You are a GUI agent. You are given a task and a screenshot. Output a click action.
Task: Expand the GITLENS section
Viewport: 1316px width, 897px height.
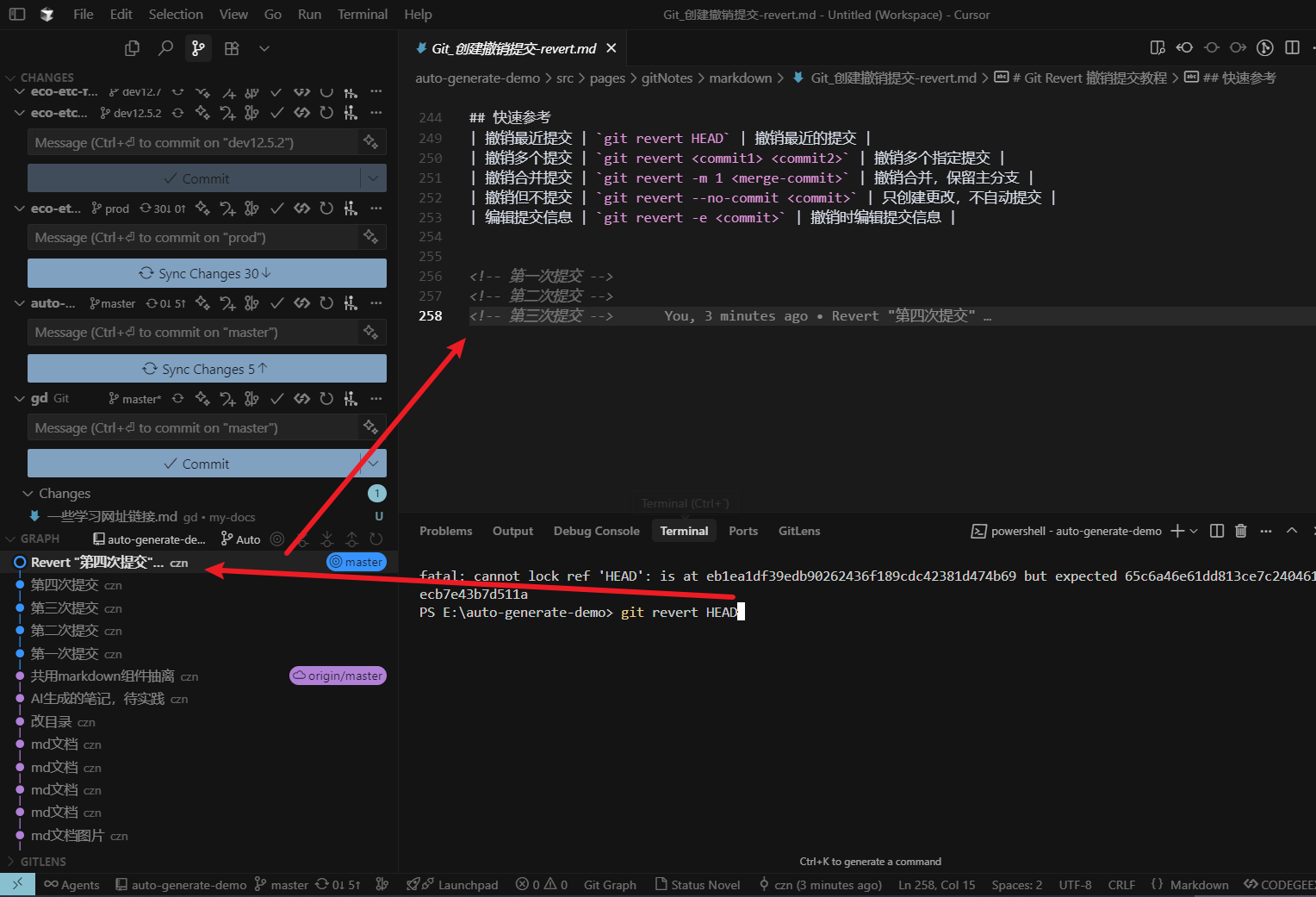43,862
